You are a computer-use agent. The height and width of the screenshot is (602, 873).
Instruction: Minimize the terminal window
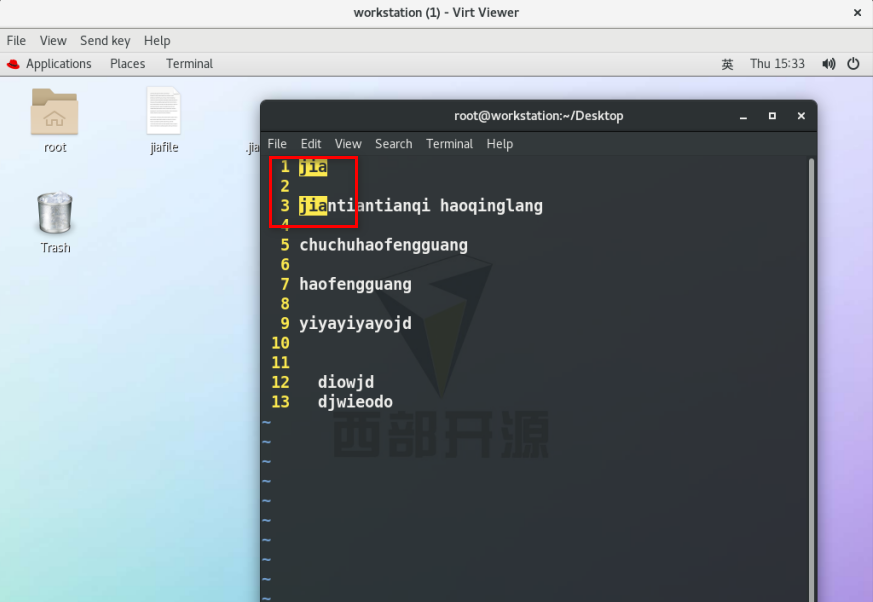click(x=743, y=116)
